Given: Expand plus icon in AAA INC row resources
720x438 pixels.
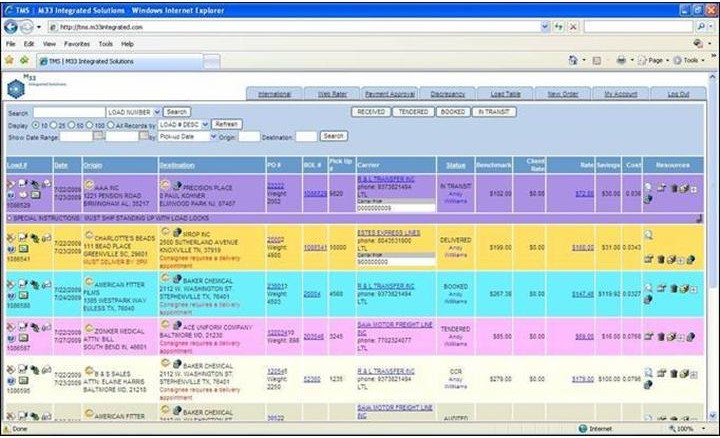Looking at the screenshot, I should point(694,189).
